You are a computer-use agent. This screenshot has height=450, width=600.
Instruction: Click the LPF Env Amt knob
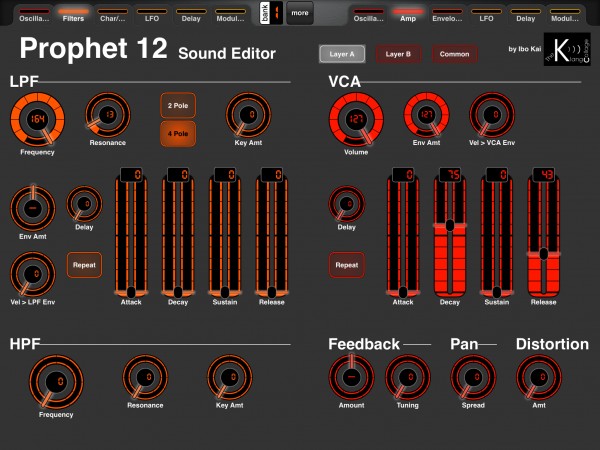33,208
